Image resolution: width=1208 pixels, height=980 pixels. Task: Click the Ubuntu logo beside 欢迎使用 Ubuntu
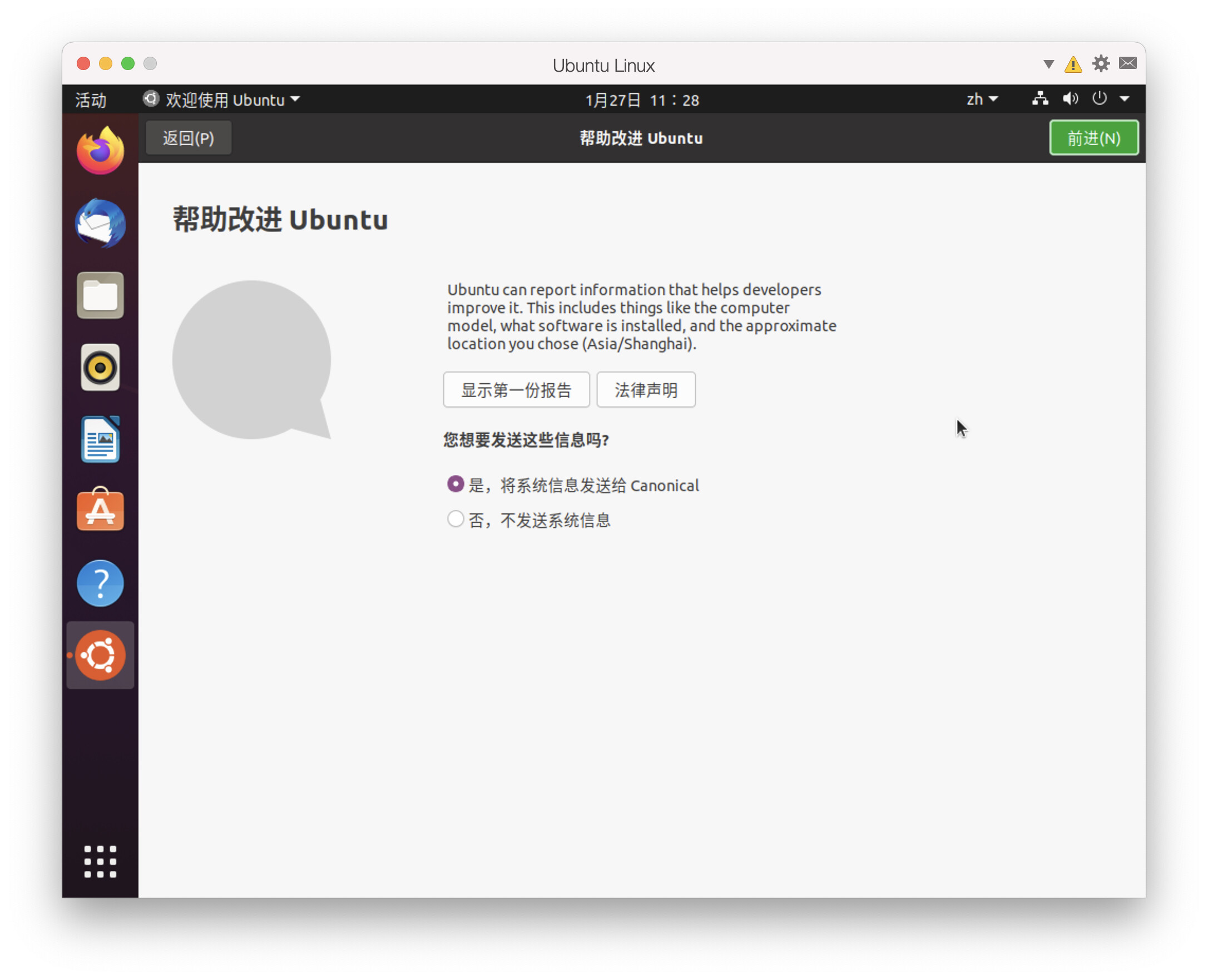pos(151,99)
